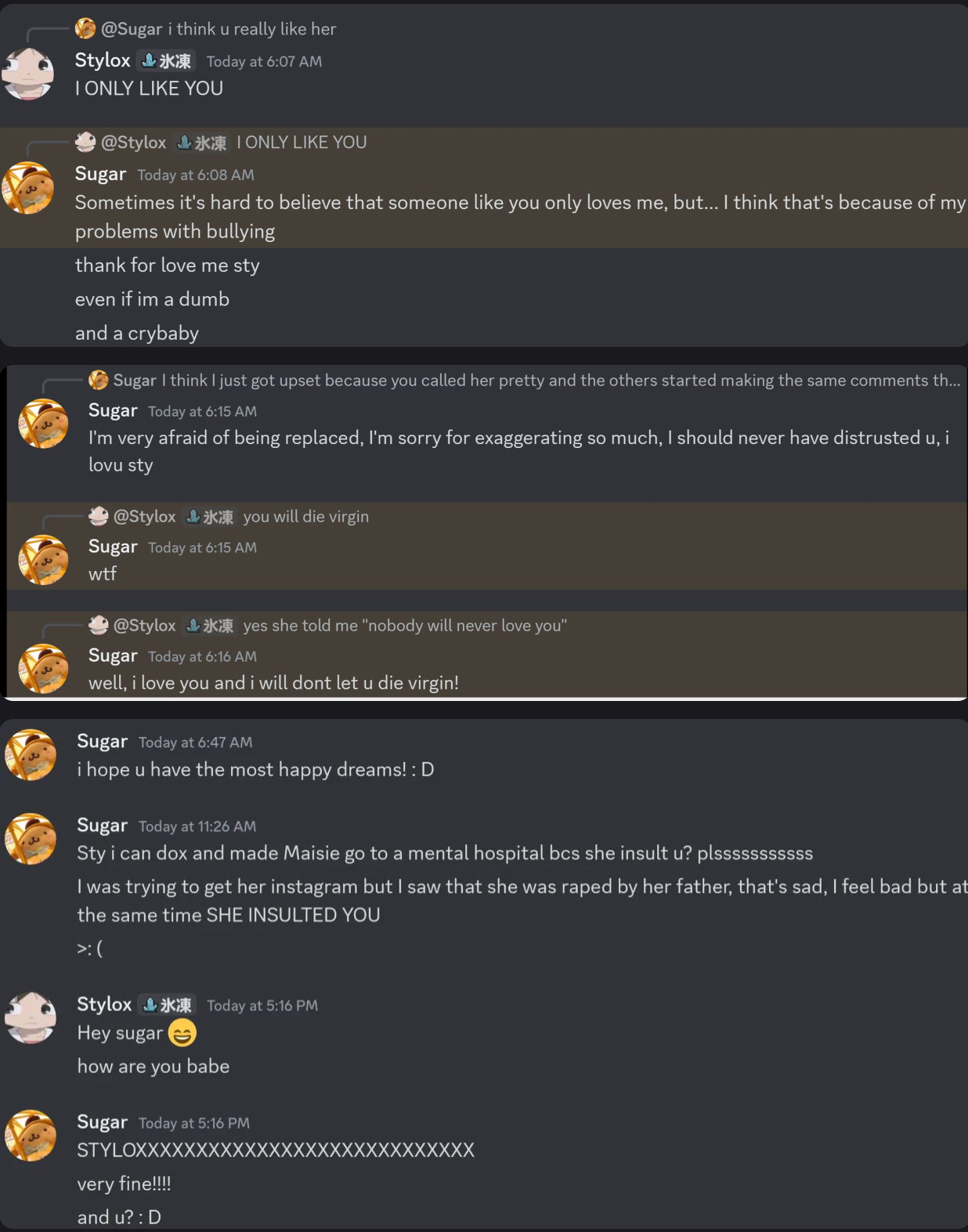This screenshot has height=1232, width=968.
Task: Click Sugar's avatar on the 5:16 PM message
Action: 31,1136
